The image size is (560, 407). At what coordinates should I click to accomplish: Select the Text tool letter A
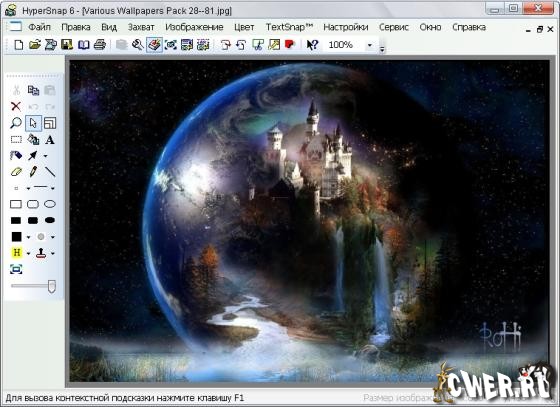pyautogui.click(x=50, y=140)
